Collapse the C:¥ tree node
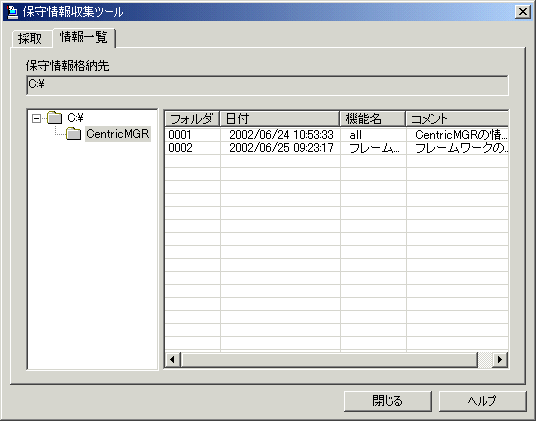The image size is (536, 421). click(36, 118)
